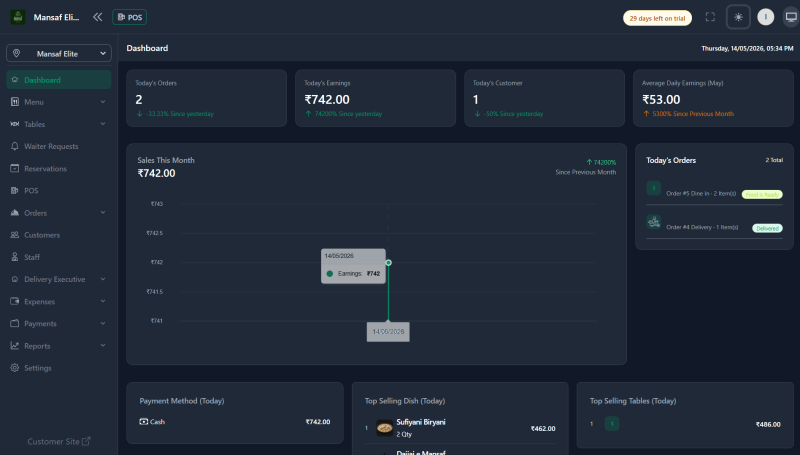Open POS from sidebar label

click(x=31, y=191)
